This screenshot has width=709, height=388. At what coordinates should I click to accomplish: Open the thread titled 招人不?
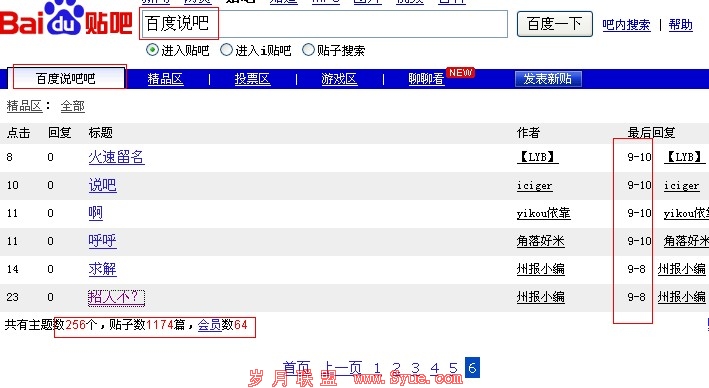pyautogui.click(x=116, y=297)
